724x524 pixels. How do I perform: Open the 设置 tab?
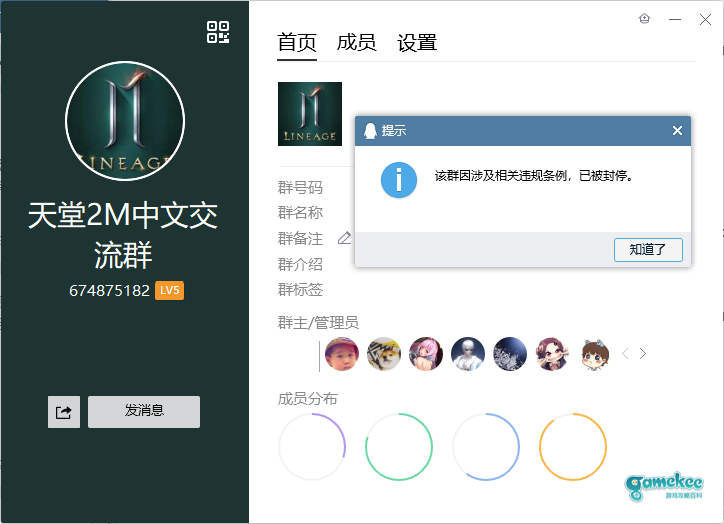click(417, 43)
